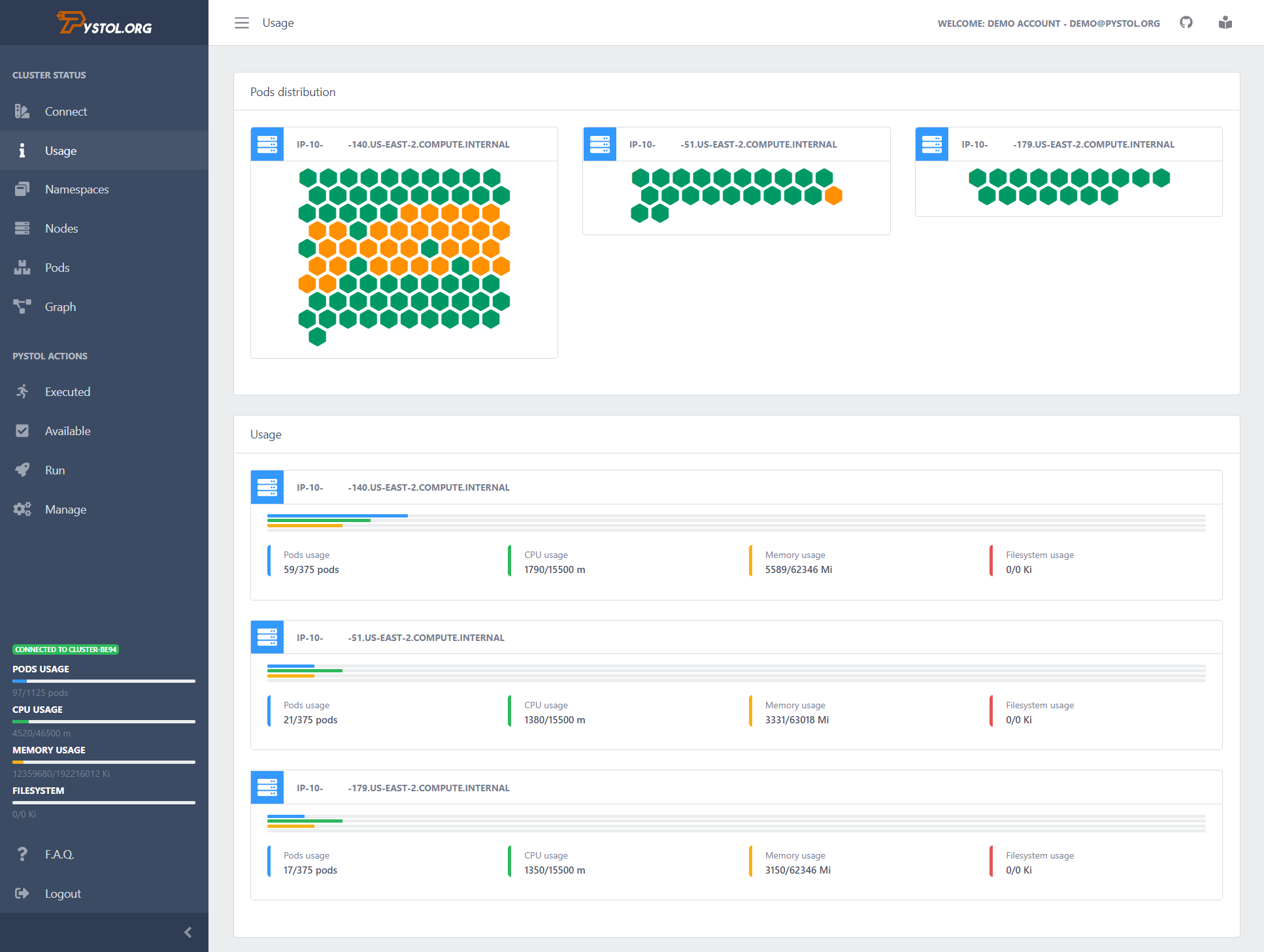The width and height of the screenshot is (1264, 952).
Task: Click orange pod hexagon in -51 node
Action: point(833,195)
